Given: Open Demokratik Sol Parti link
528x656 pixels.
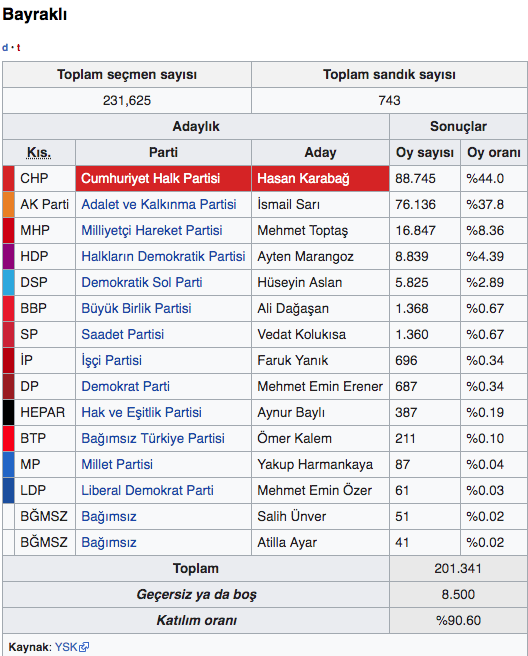Looking at the screenshot, I should 142,282.
